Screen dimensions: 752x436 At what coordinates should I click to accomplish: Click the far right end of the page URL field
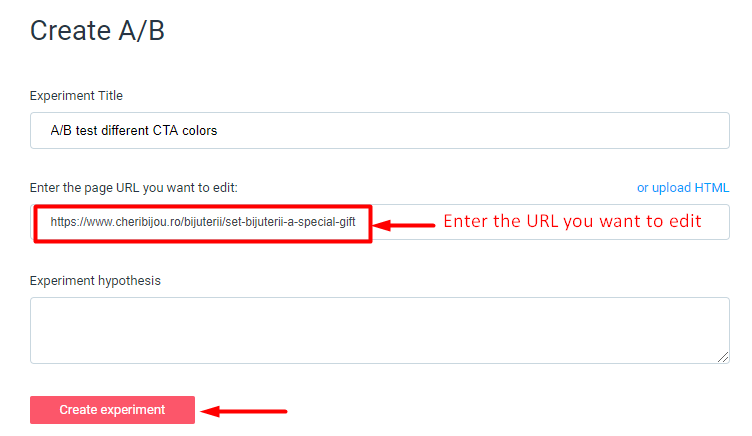pyautogui.click(x=715, y=222)
